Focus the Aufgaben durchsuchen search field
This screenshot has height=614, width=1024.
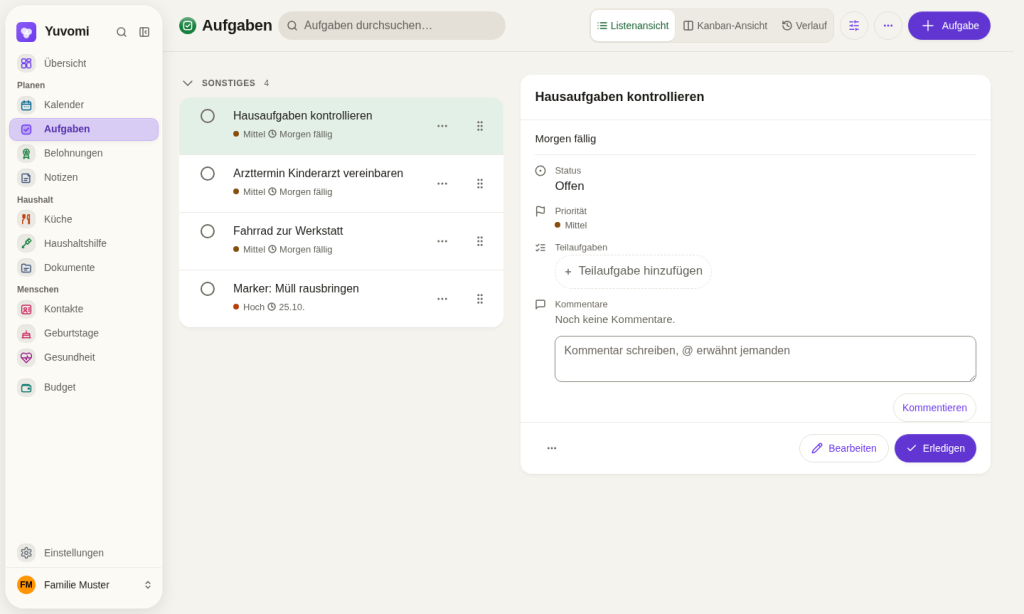(x=392, y=25)
